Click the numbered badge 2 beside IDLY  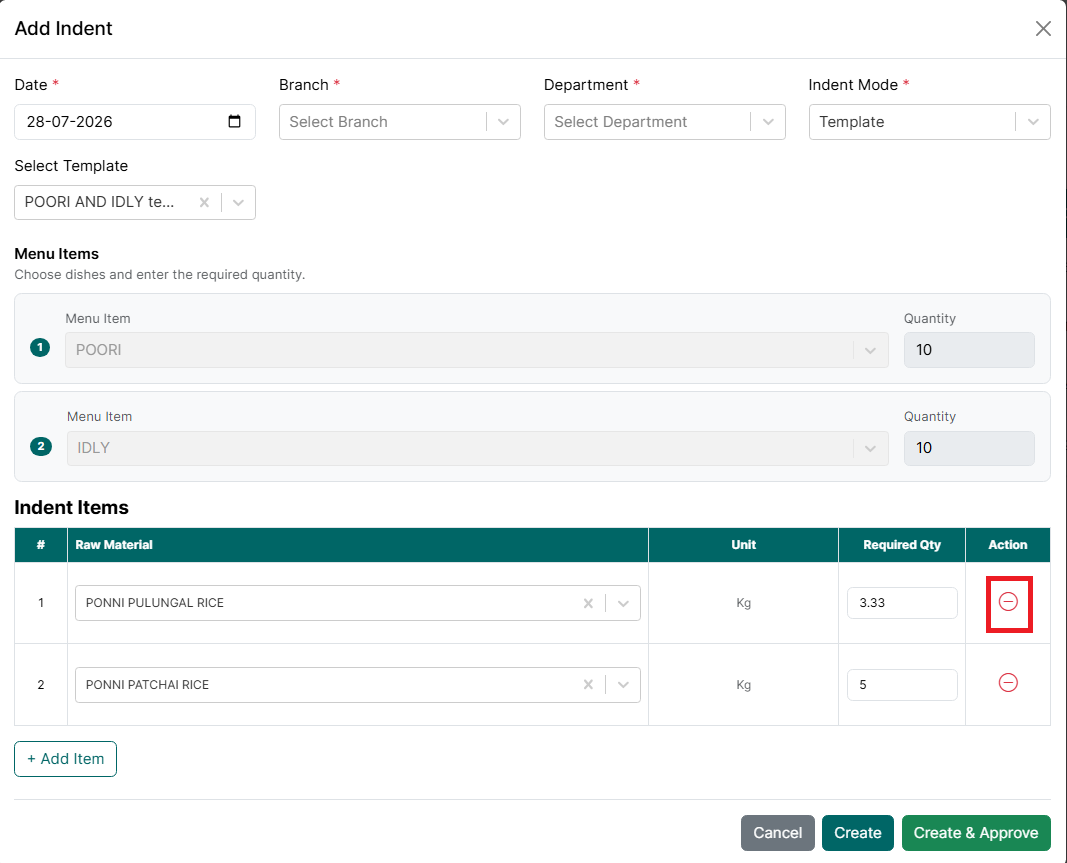click(x=41, y=446)
